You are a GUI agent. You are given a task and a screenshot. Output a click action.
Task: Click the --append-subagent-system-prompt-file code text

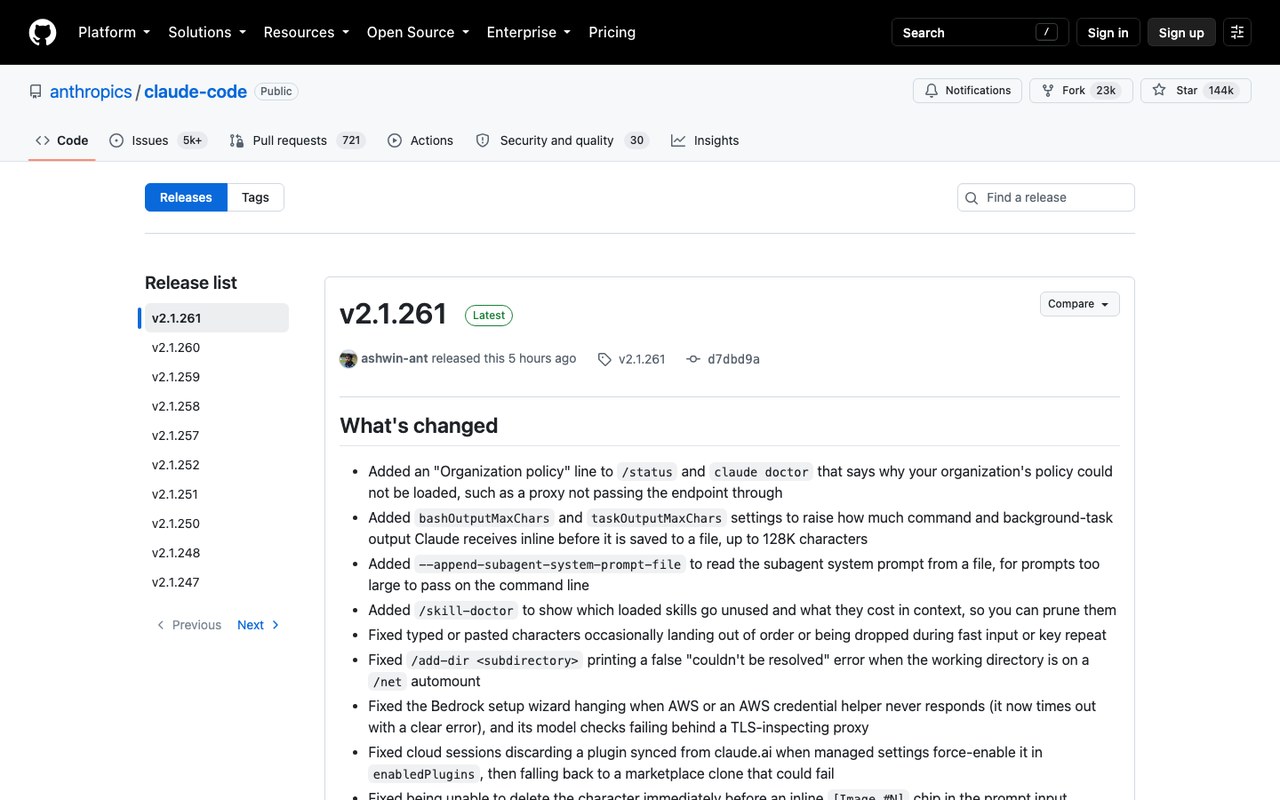click(550, 564)
